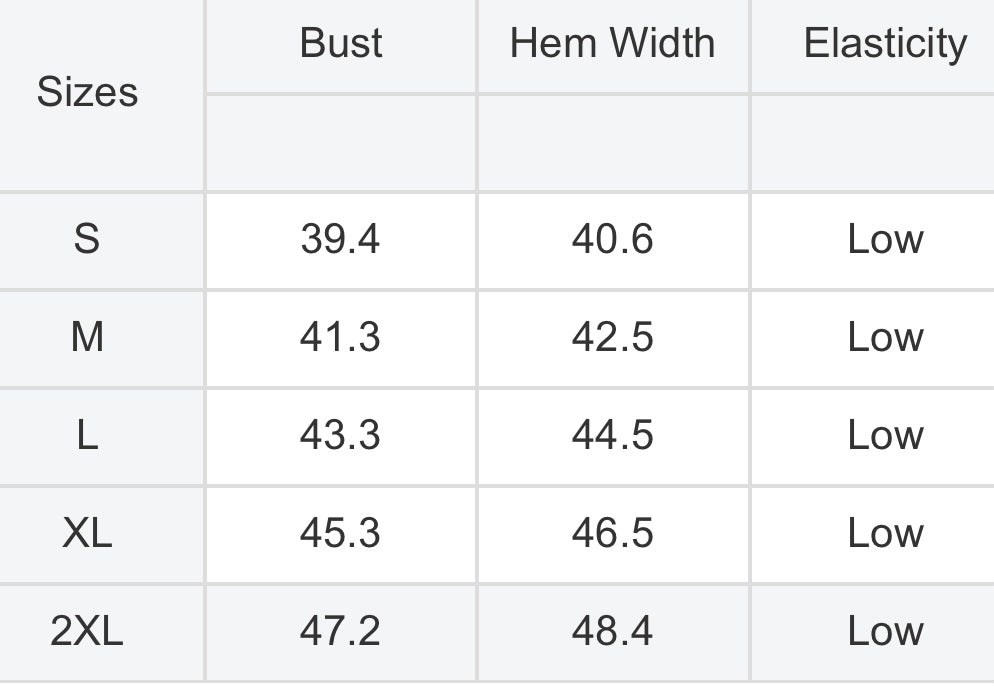Click the 2XL size row label

(x=87, y=631)
